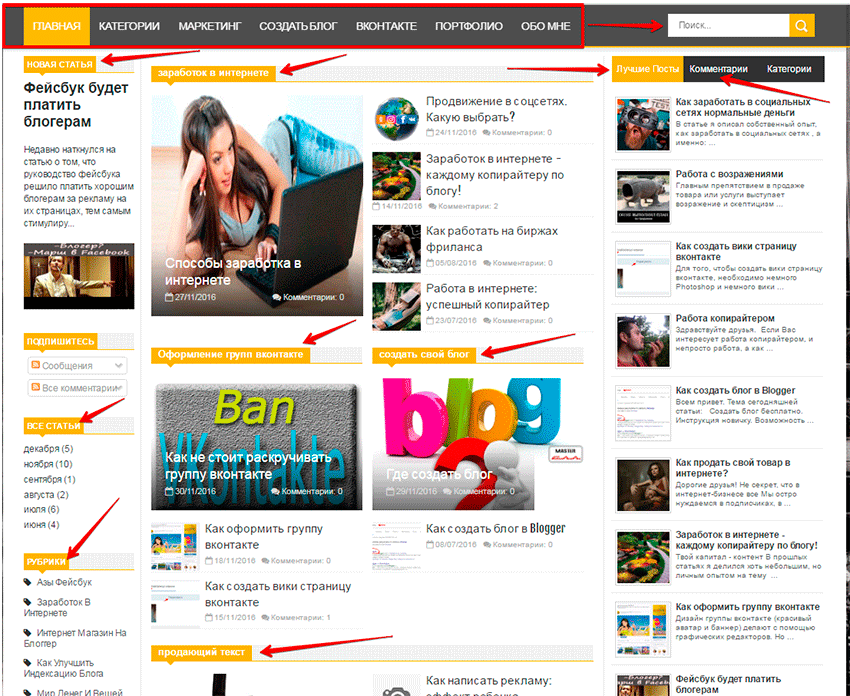850x696 pixels.
Task: Open the ГЛАВНАЯ menu item
Action: pyautogui.click(x=56, y=26)
